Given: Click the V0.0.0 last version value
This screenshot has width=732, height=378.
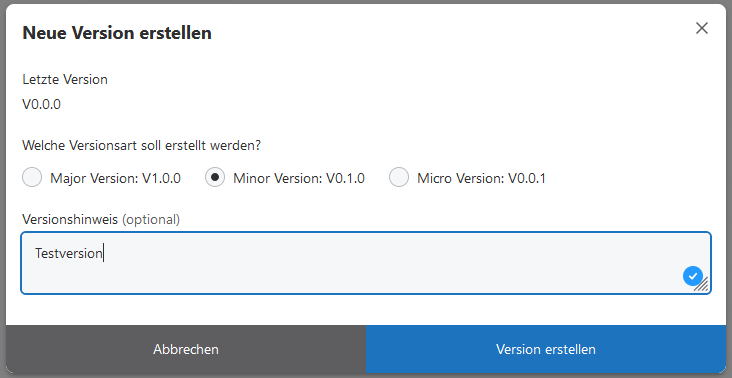Looking at the screenshot, I should [42, 104].
